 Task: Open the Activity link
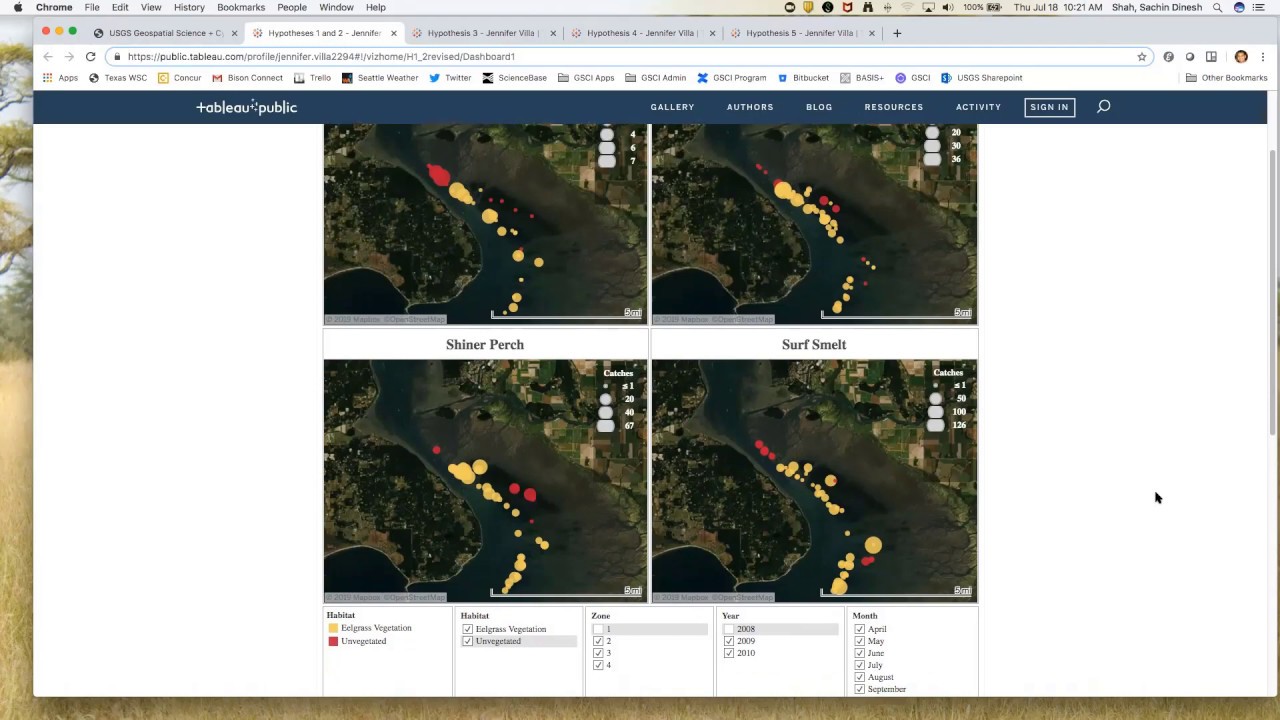coord(978,107)
